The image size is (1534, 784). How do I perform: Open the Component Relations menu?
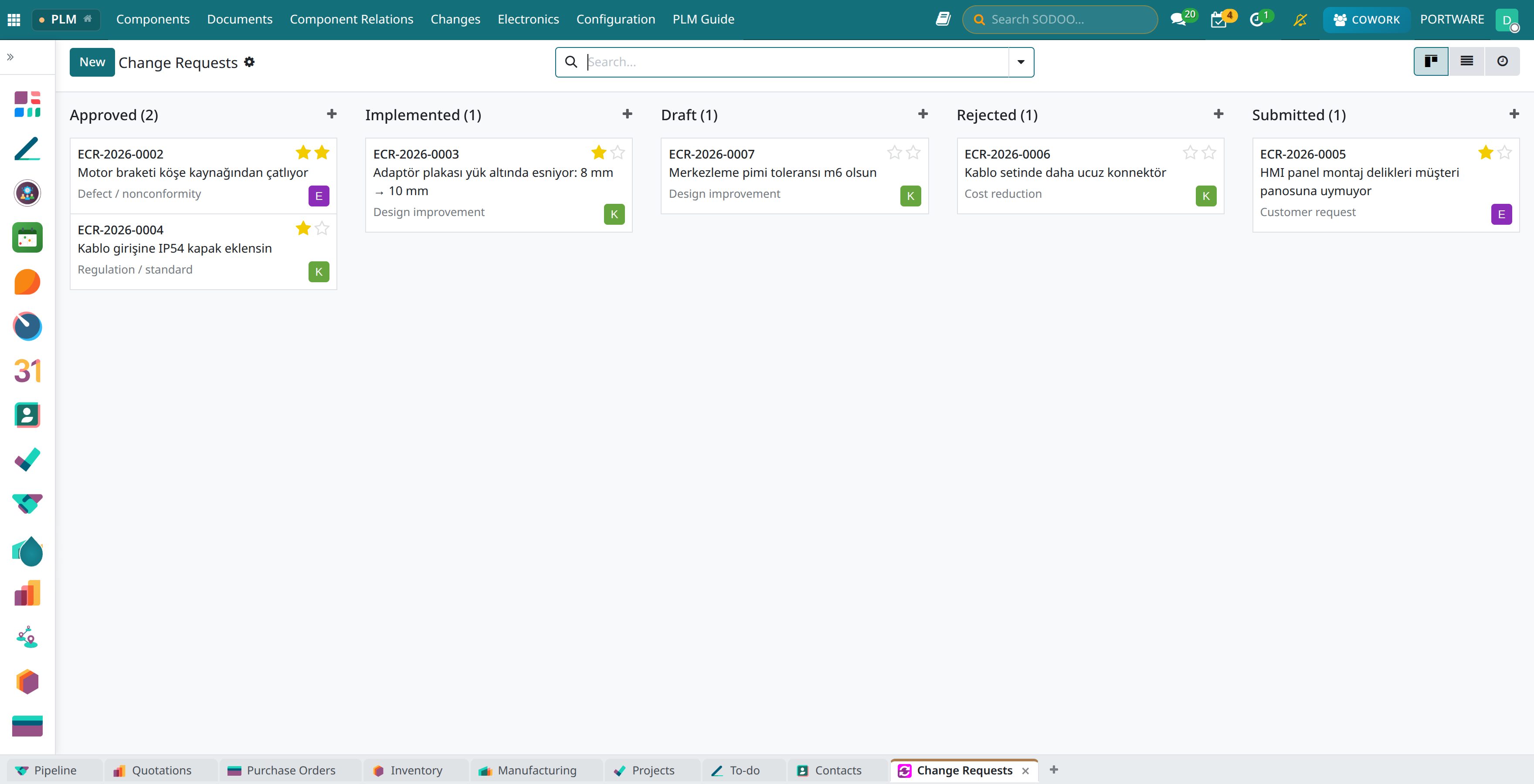click(351, 19)
